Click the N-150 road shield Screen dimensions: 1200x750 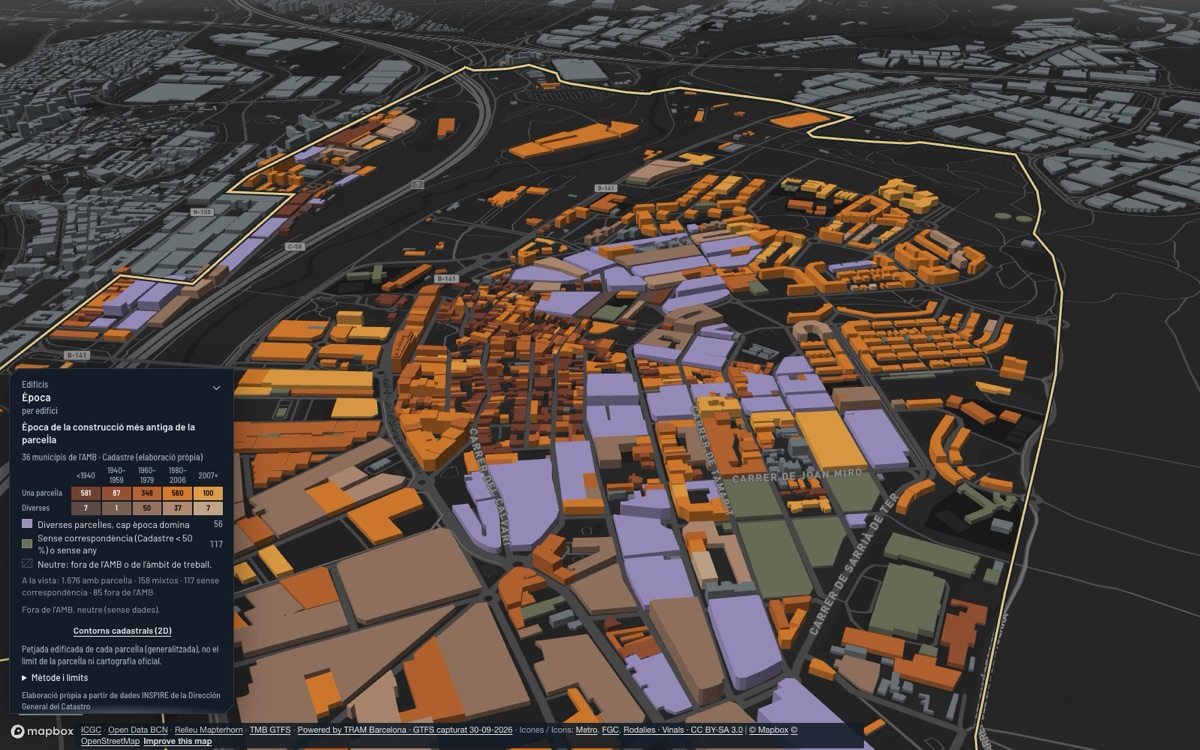coord(202,212)
